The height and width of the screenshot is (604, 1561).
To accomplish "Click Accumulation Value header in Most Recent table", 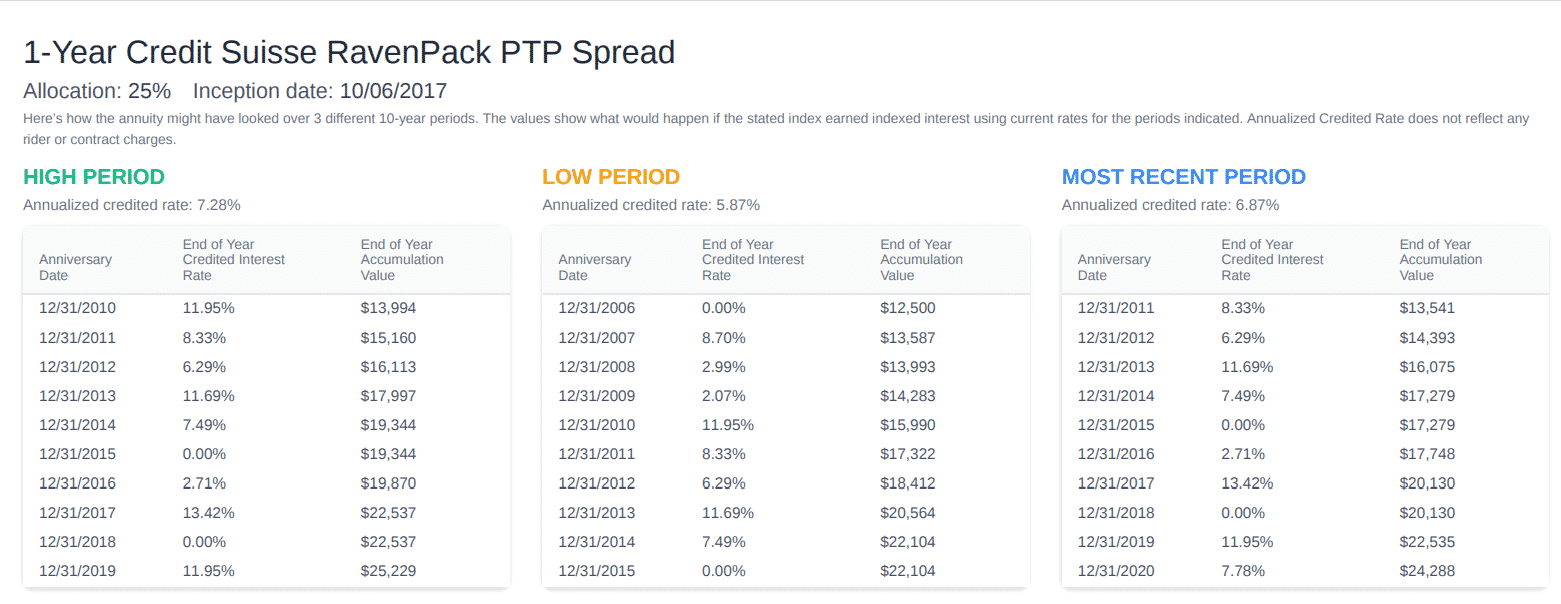I will (x=1440, y=259).
